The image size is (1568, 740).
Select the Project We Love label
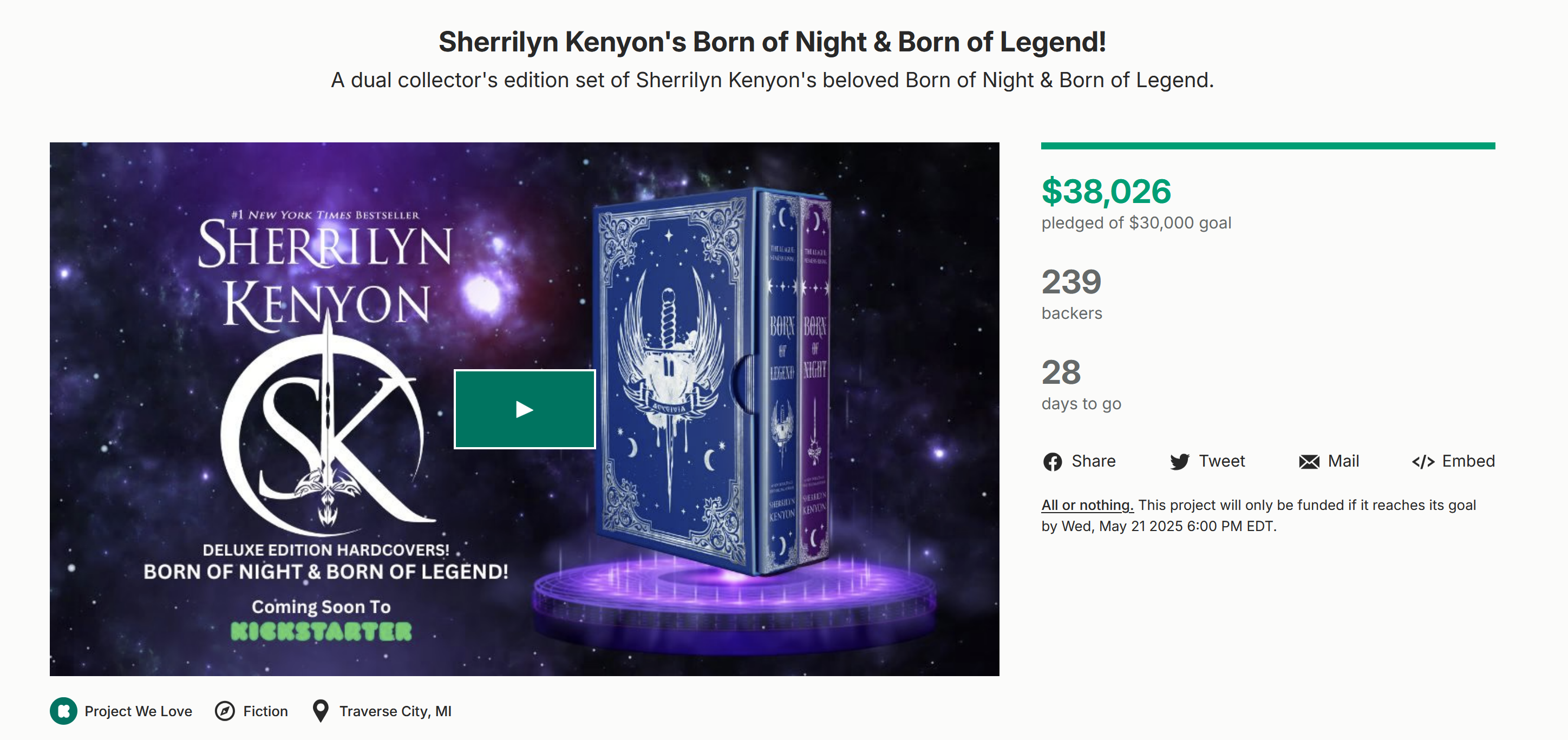pyautogui.click(x=138, y=711)
